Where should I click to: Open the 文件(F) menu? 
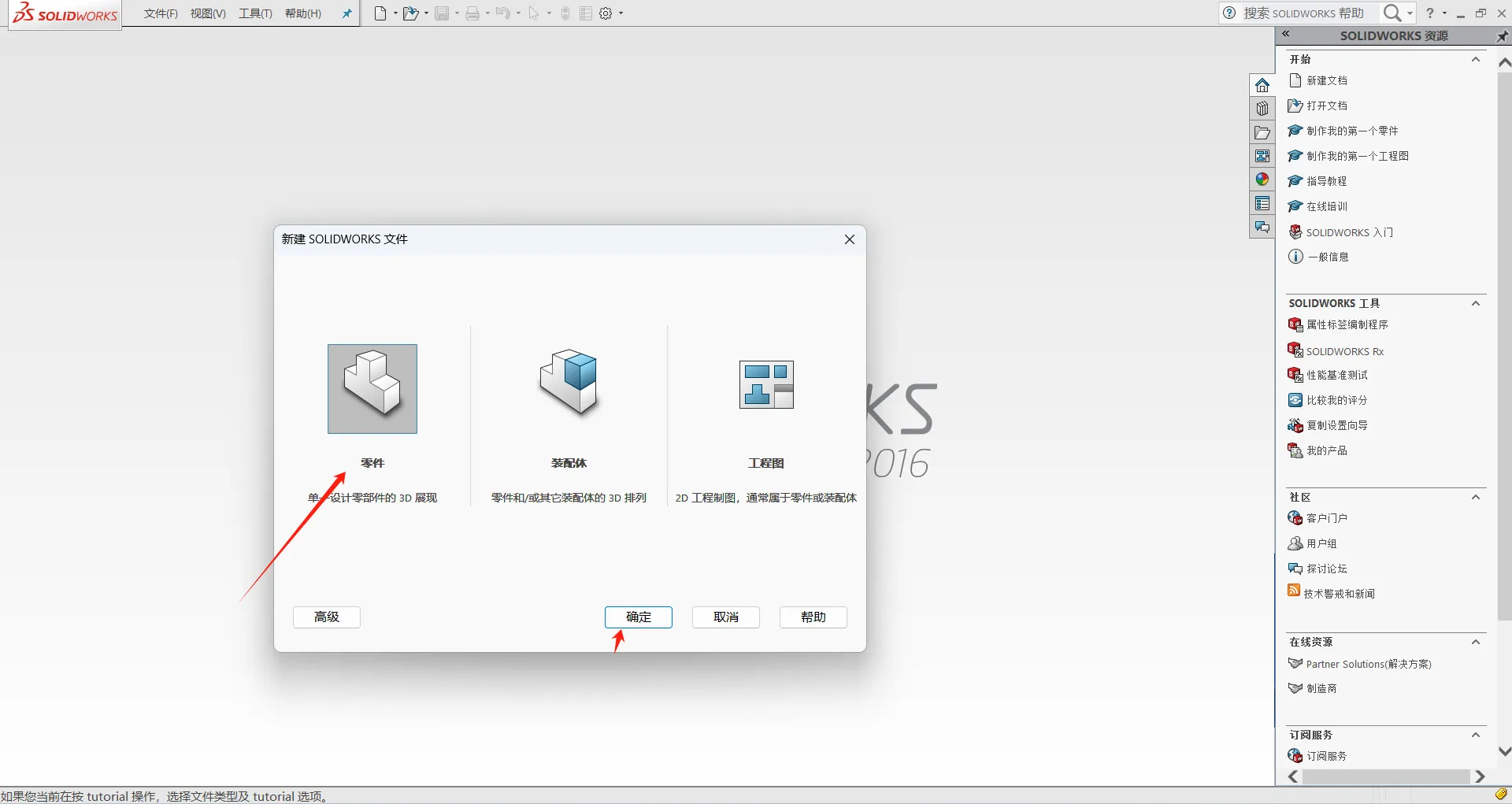tap(161, 13)
